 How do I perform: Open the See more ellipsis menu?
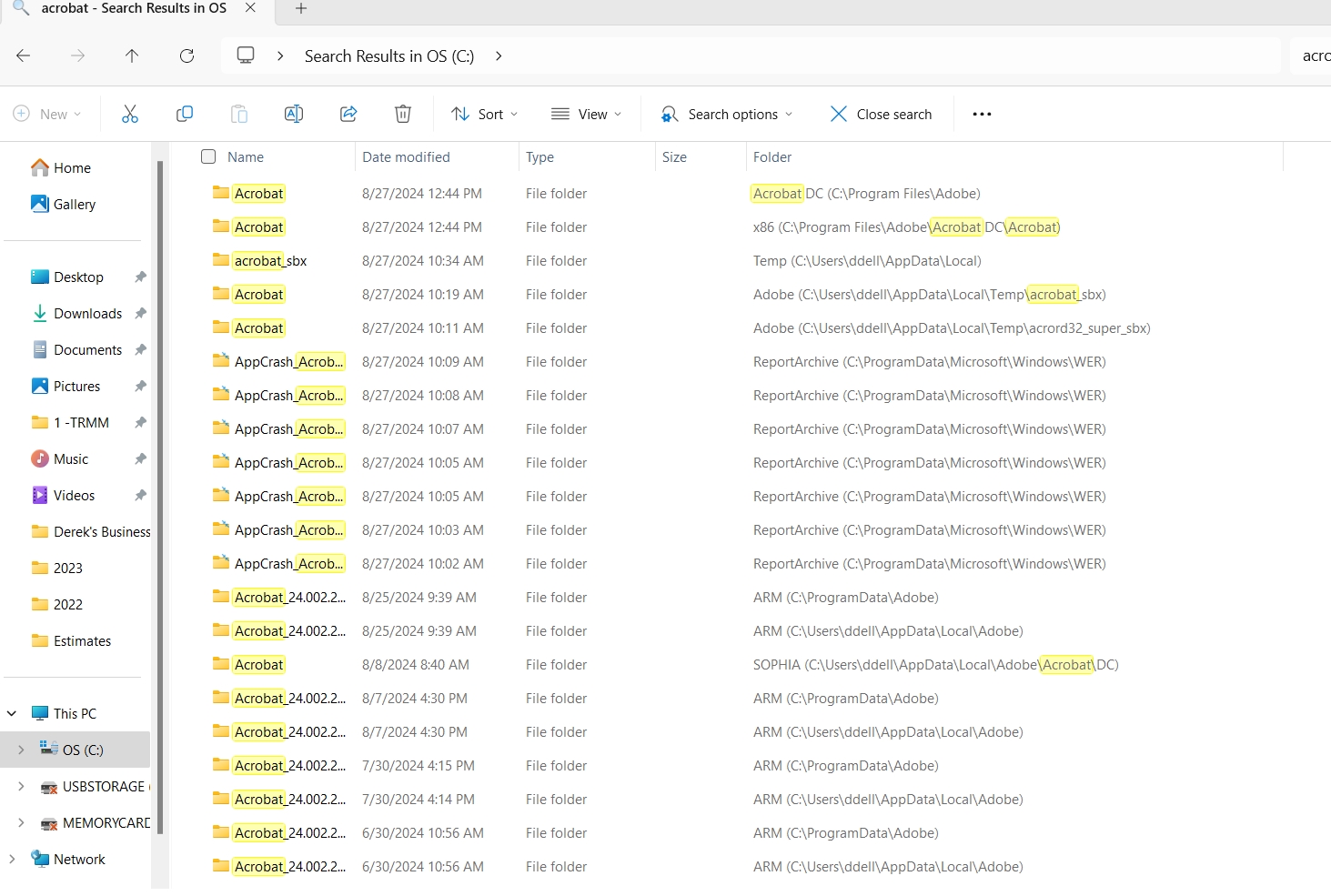(982, 114)
